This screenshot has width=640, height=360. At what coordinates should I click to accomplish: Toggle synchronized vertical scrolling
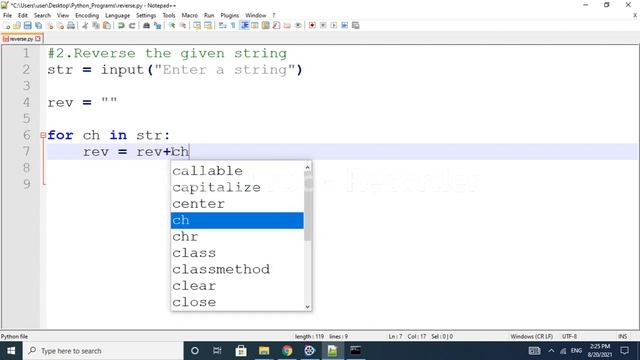pos(197,25)
